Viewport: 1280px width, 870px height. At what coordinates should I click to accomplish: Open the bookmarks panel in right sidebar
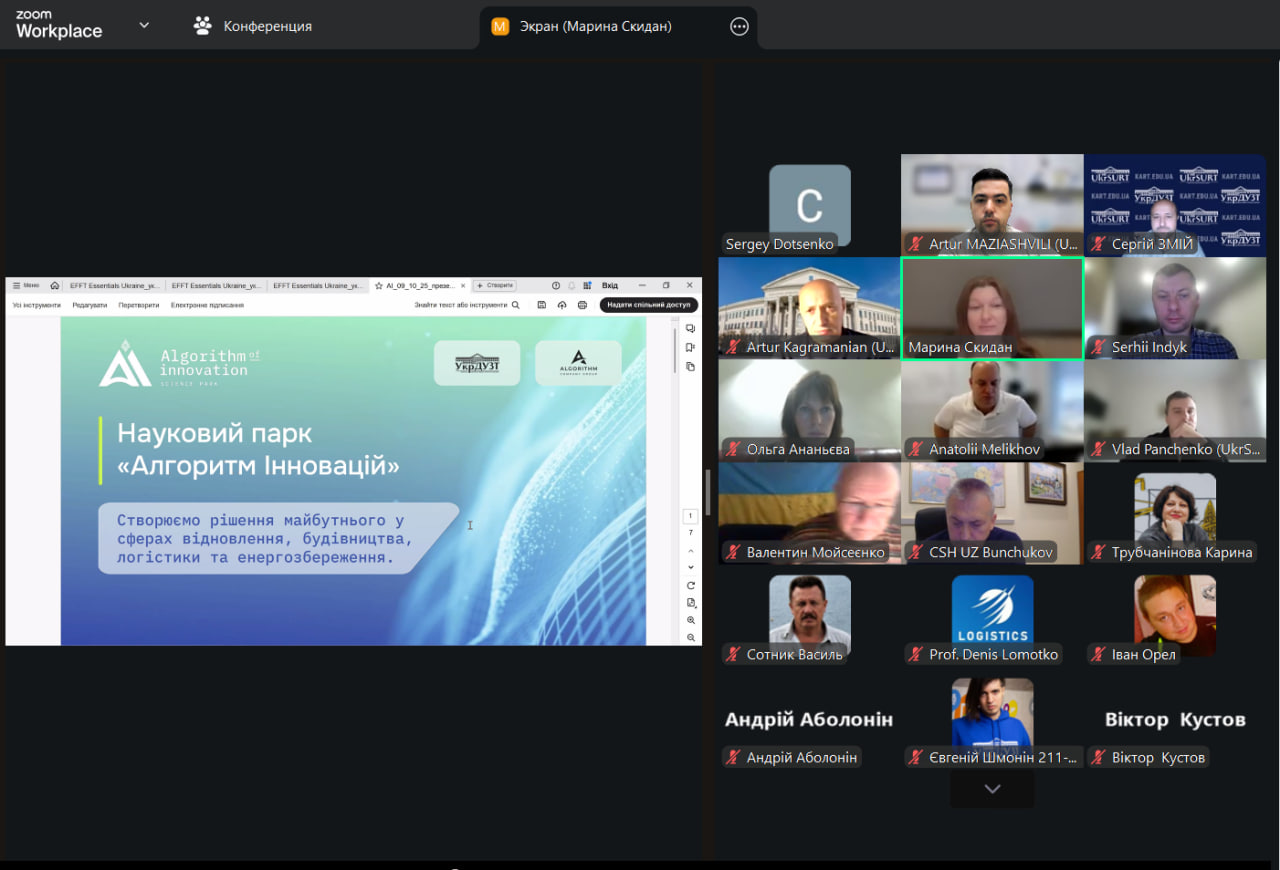point(691,347)
